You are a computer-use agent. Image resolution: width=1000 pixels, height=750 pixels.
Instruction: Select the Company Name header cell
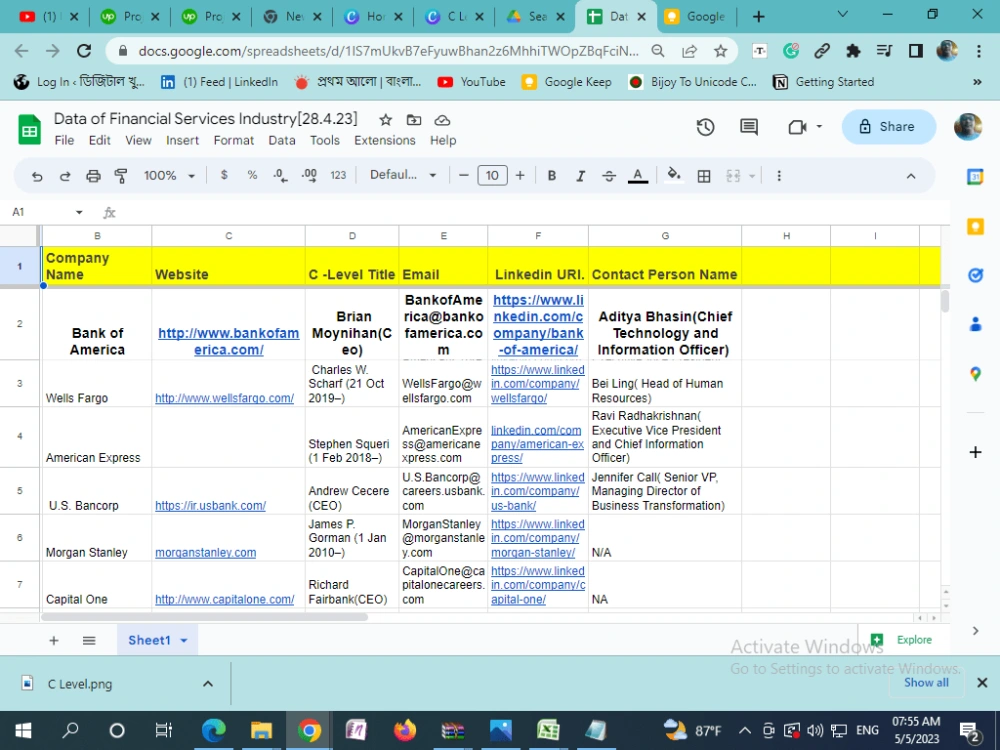click(x=96, y=266)
